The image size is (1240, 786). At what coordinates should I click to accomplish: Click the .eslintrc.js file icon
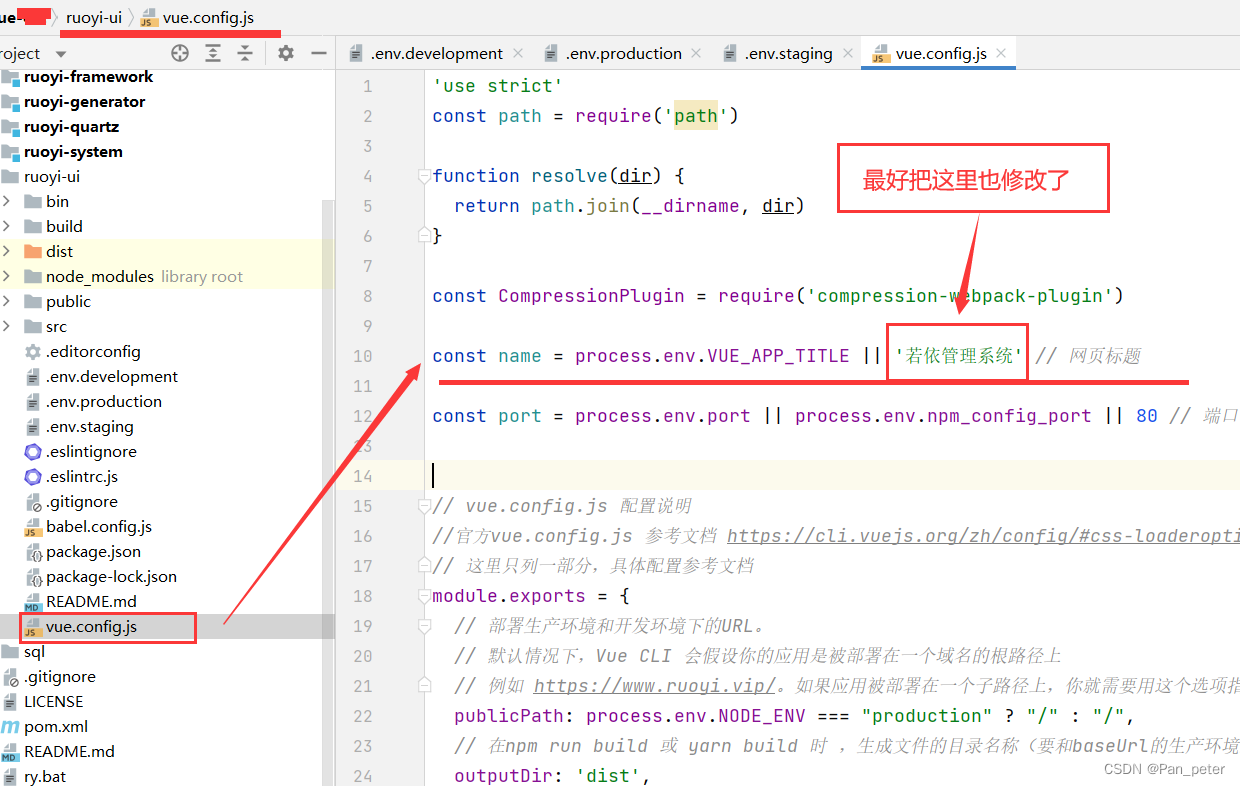click(32, 476)
